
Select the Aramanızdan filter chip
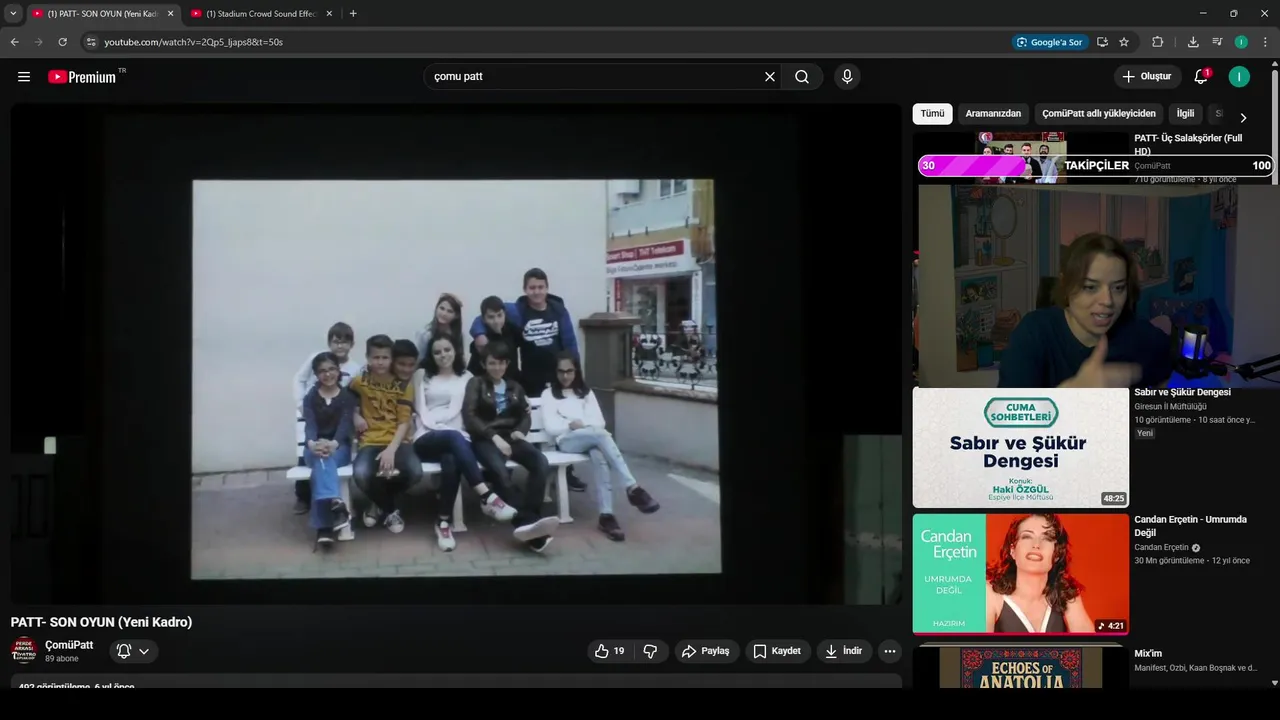993,114
